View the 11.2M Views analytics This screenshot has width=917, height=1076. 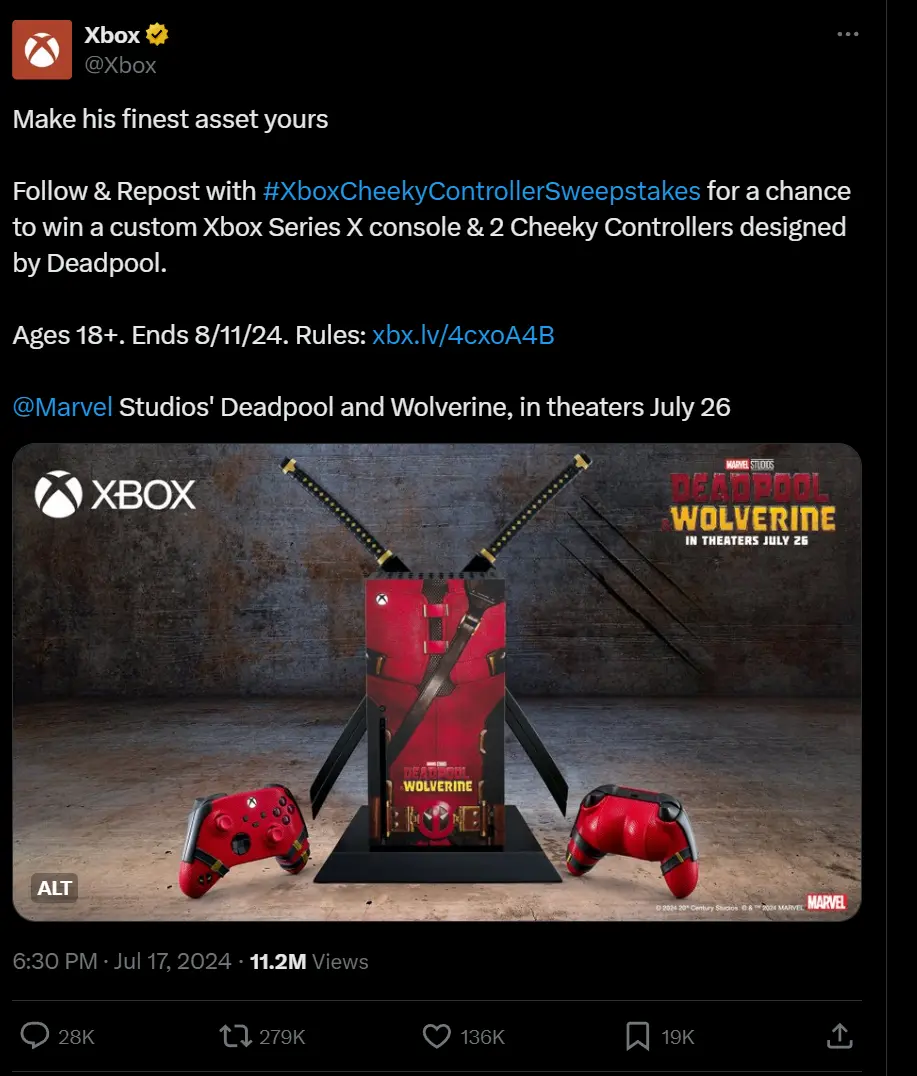(309, 961)
